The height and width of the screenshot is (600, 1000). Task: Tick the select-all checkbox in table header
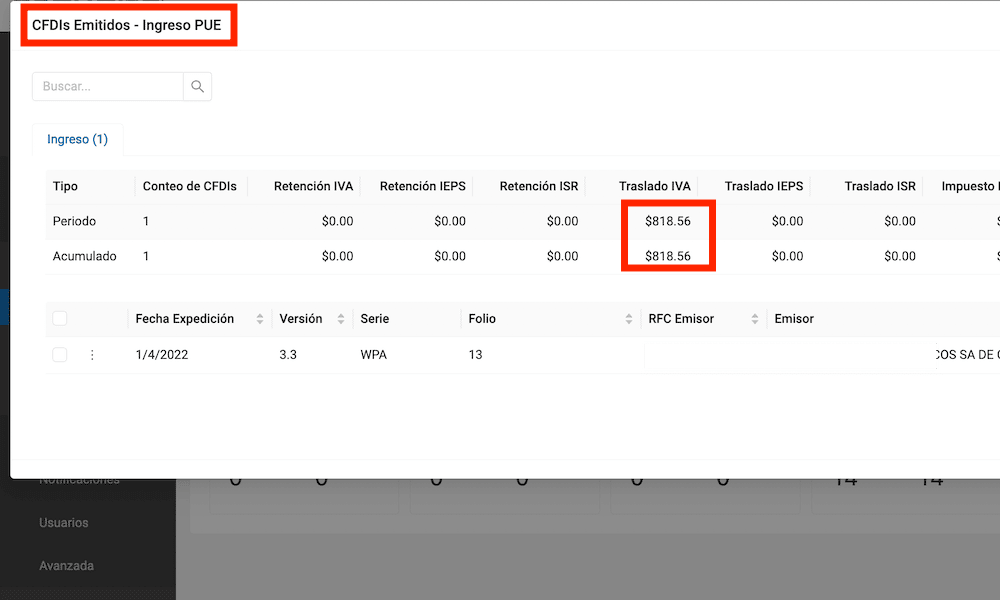pos(60,319)
